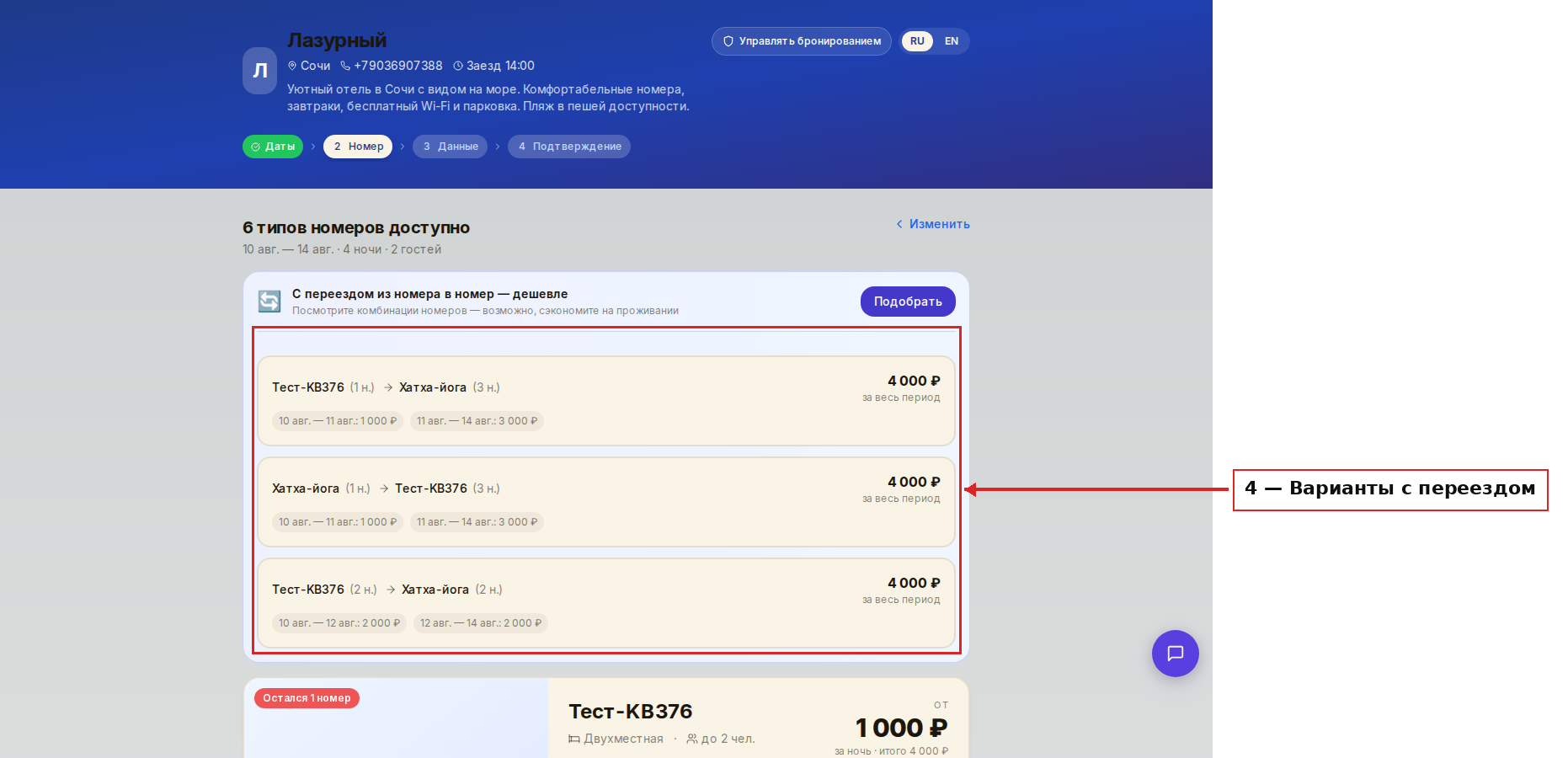Screen dimensions: 1568x758
Task: Click the phone number +79036907388
Action: pyautogui.click(x=398, y=66)
